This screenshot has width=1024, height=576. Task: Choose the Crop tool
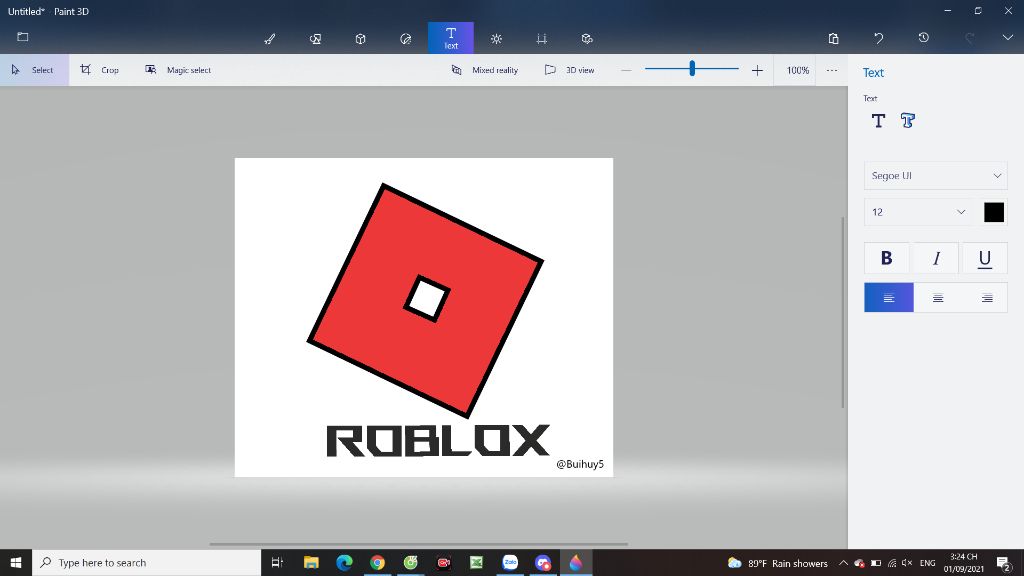tap(99, 70)
